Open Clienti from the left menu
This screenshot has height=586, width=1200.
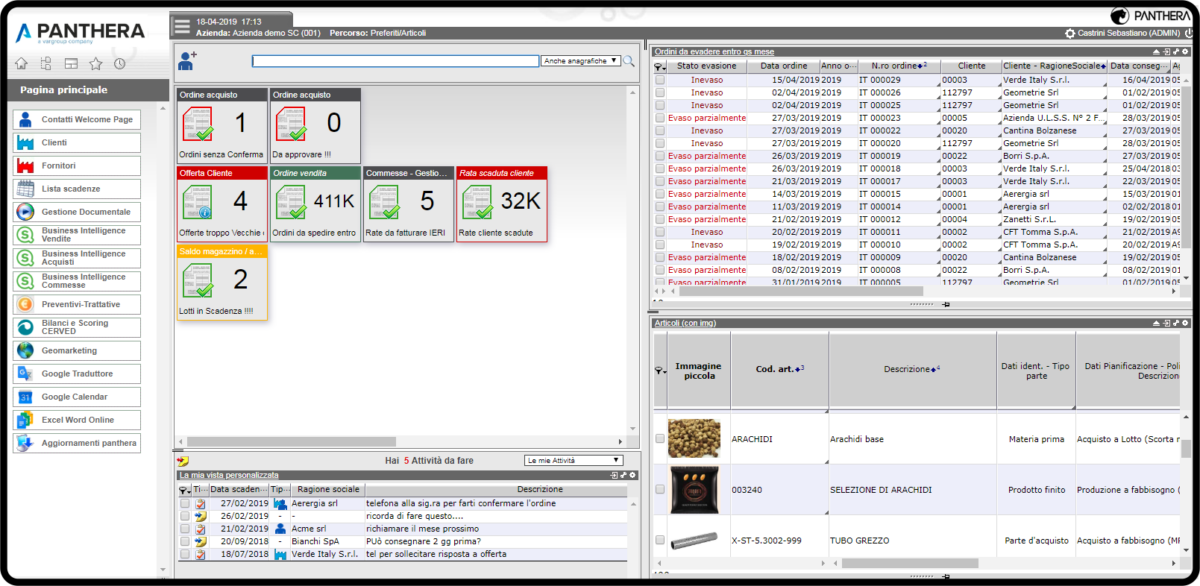coord(76,143)
